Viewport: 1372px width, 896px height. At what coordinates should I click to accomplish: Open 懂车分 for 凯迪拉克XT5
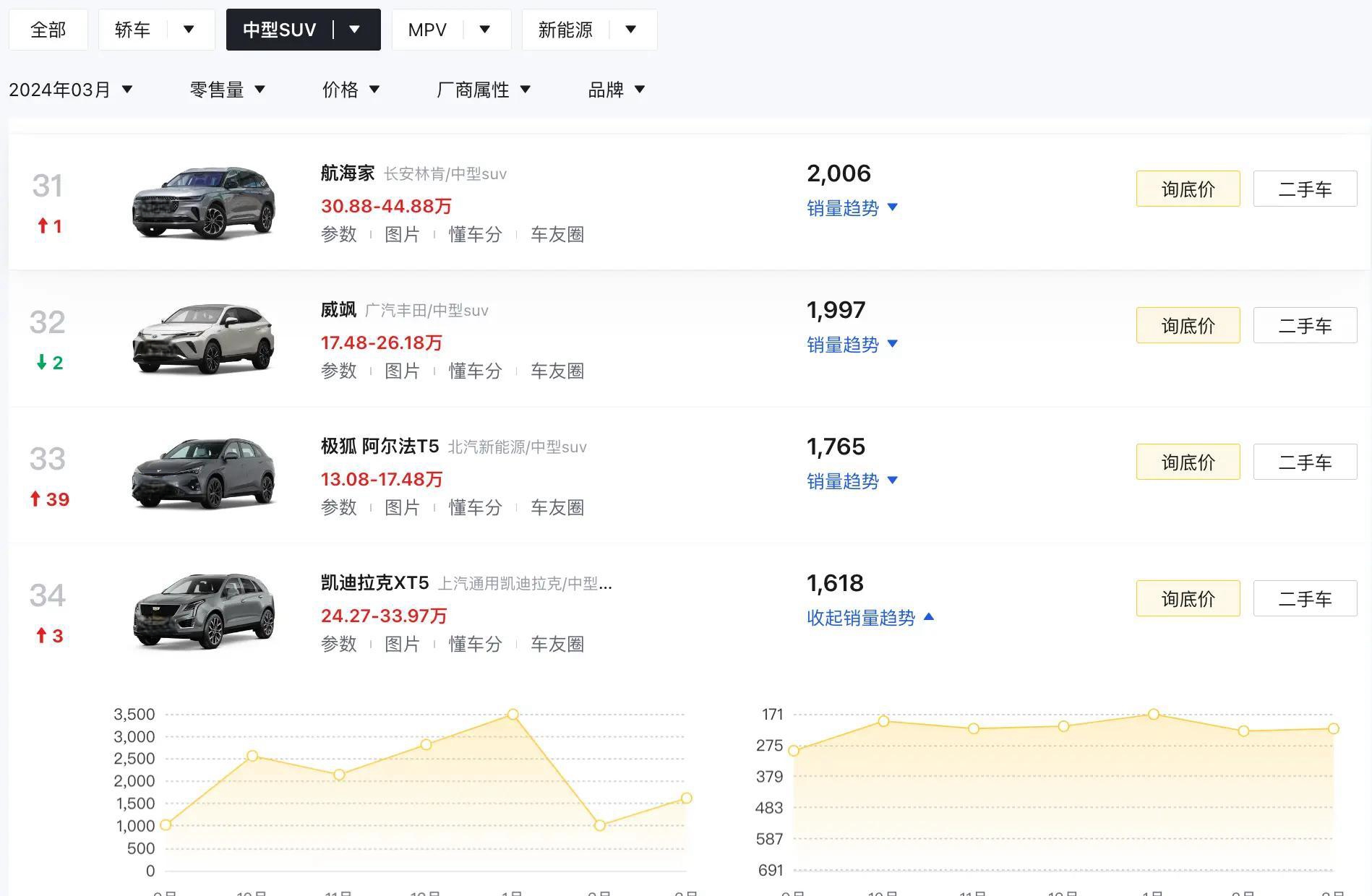tap(475, 644)
